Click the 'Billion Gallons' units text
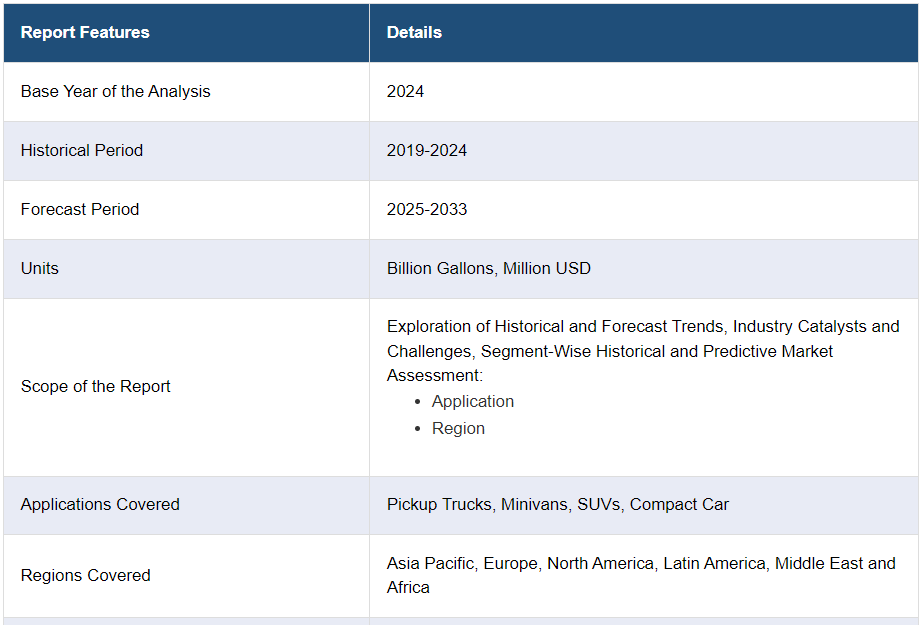Viewport: 921px width, 625px height. [x=440, y=268]
